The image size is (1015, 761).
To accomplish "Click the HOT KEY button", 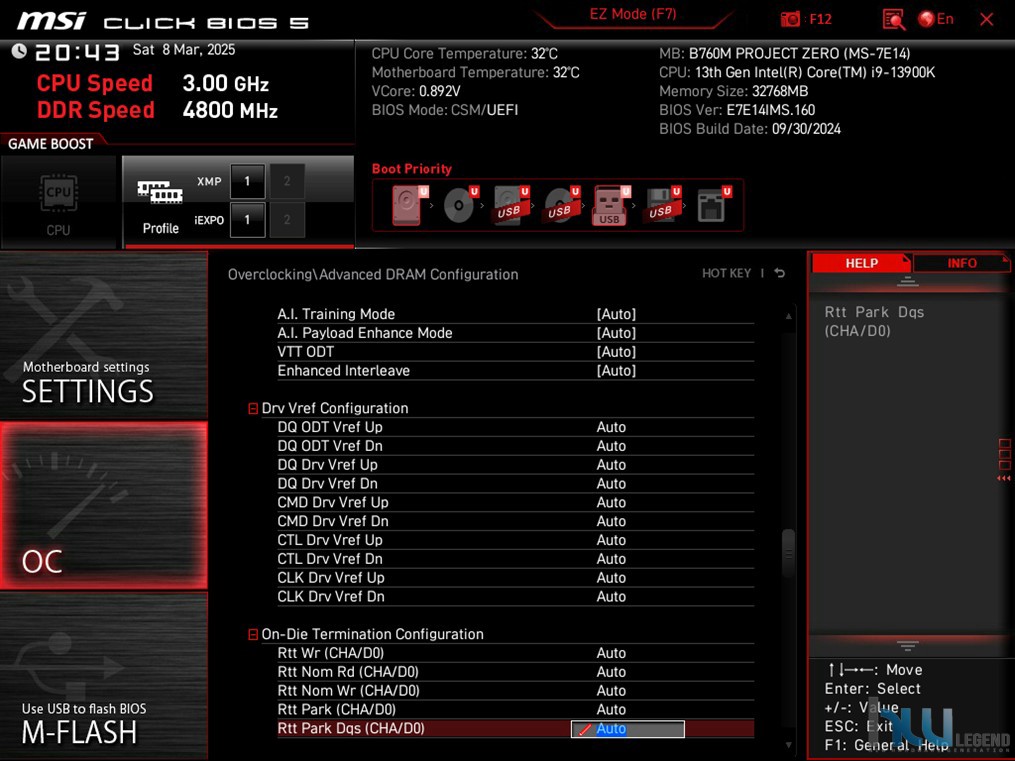I will click(726, 273).
